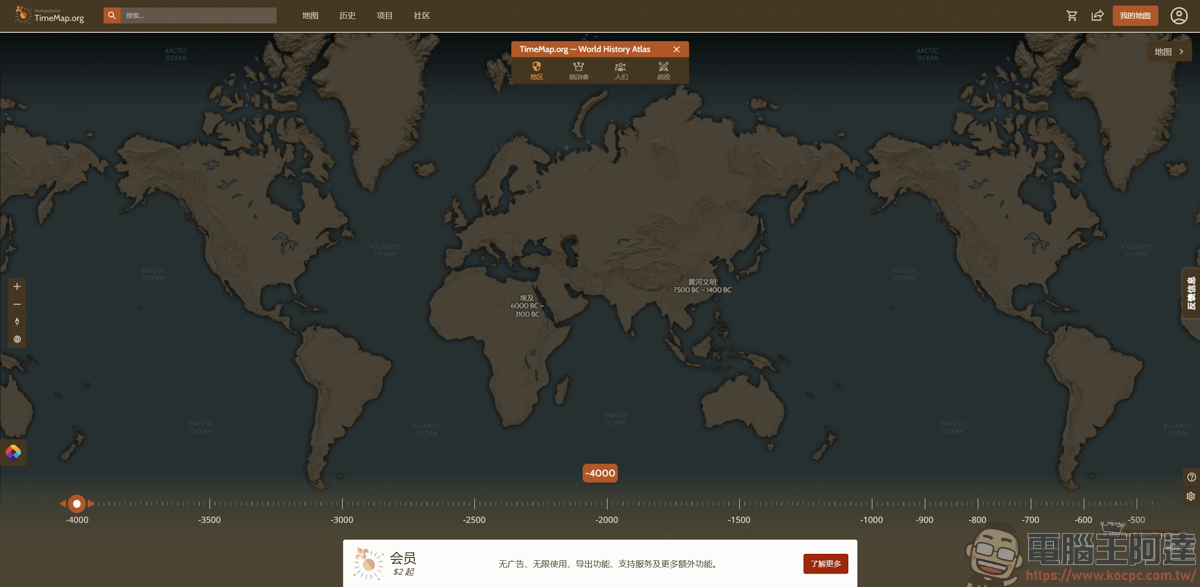1200x587 pixels.
Task: Reset map orientation with compass icon
Action: point(17,322)
